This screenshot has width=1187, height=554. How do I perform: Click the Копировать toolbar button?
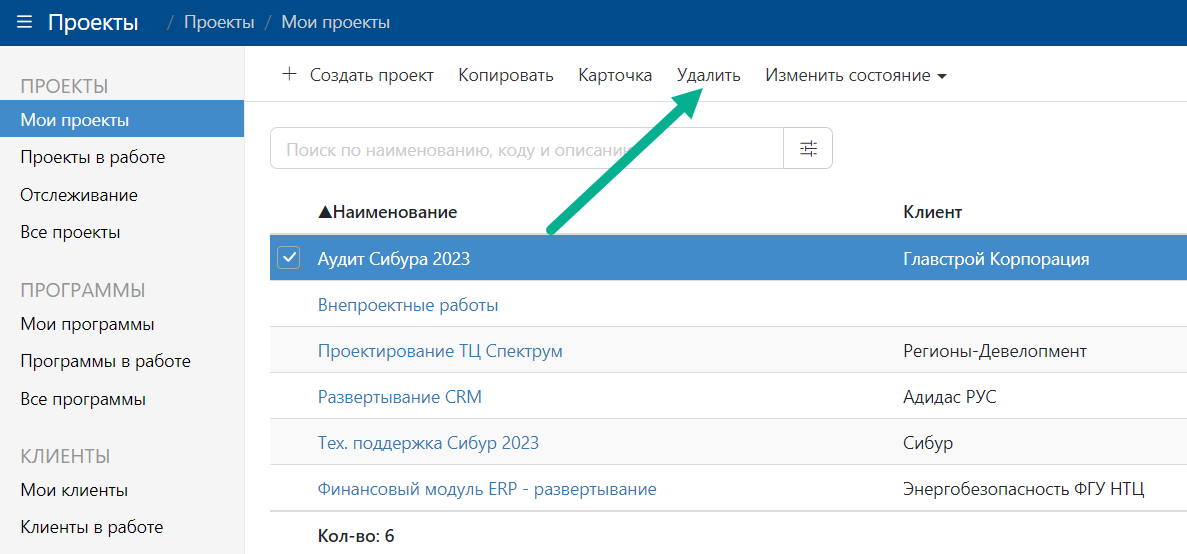coord(505,76)
